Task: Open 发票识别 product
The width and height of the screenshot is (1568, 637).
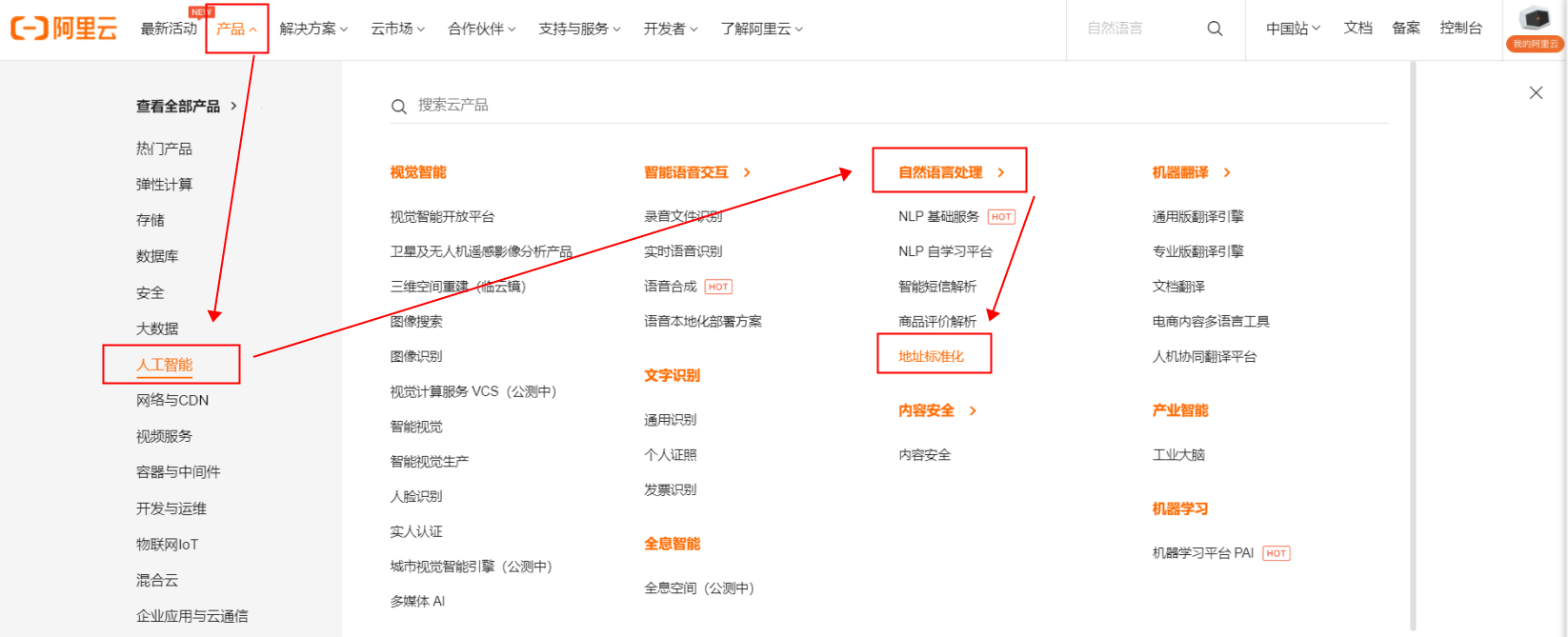Action: [671, 490]
